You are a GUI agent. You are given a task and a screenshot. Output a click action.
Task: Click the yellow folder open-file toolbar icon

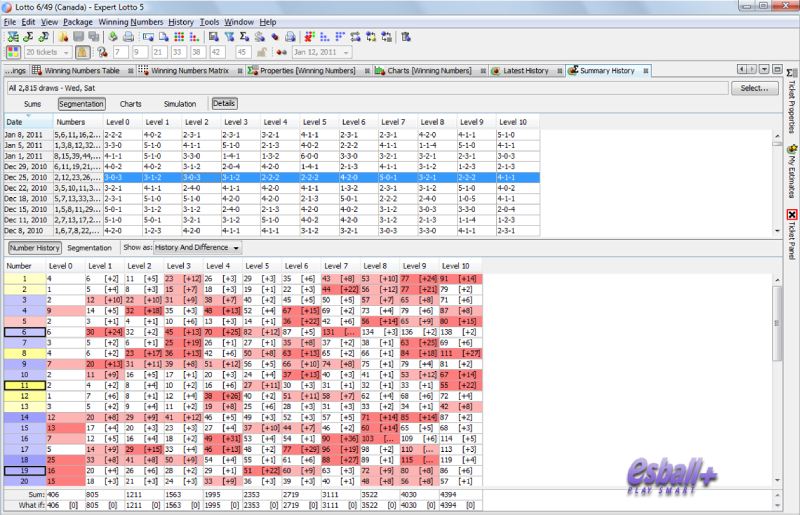click(x=63, y=37)
